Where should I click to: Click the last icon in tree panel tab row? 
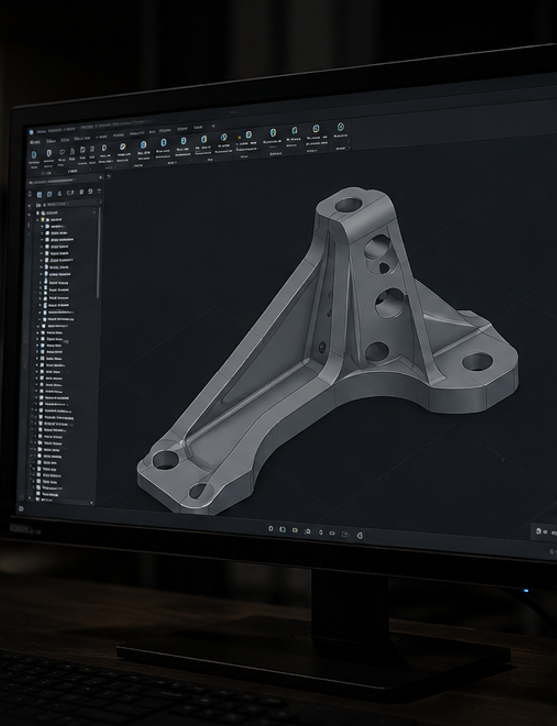pyautogui.click(x=99, y=191)
